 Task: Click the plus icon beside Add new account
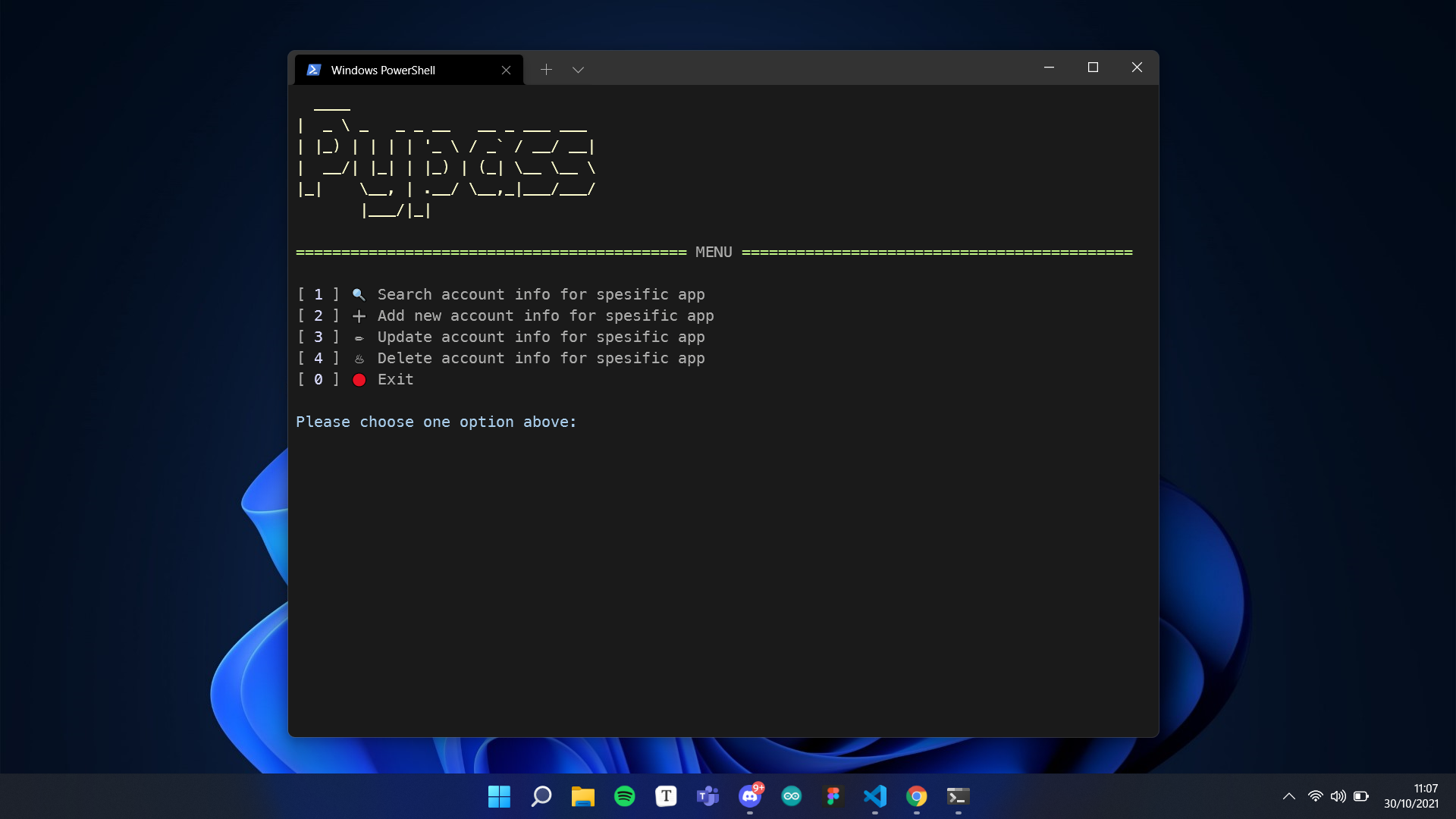(359, 315)
